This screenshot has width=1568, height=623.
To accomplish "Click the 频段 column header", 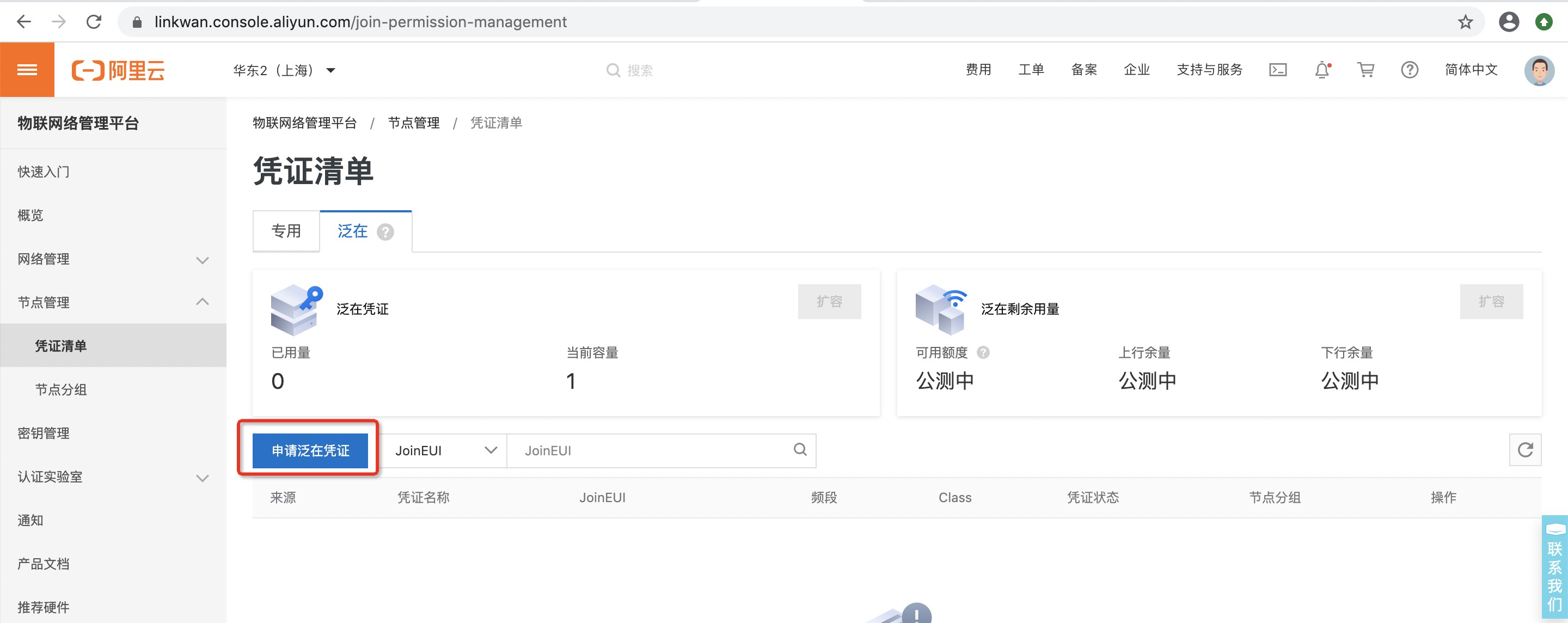I will point(824,497).
